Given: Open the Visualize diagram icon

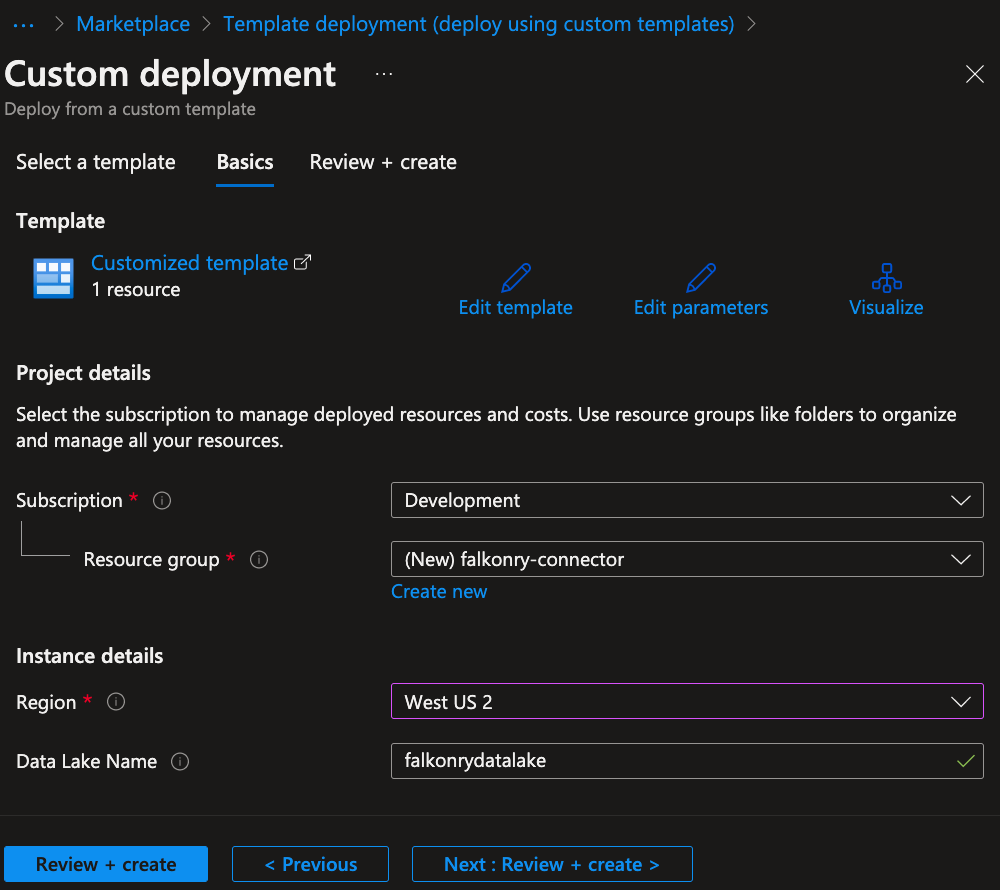Looking at the screenshot, I should coord(886,277).
